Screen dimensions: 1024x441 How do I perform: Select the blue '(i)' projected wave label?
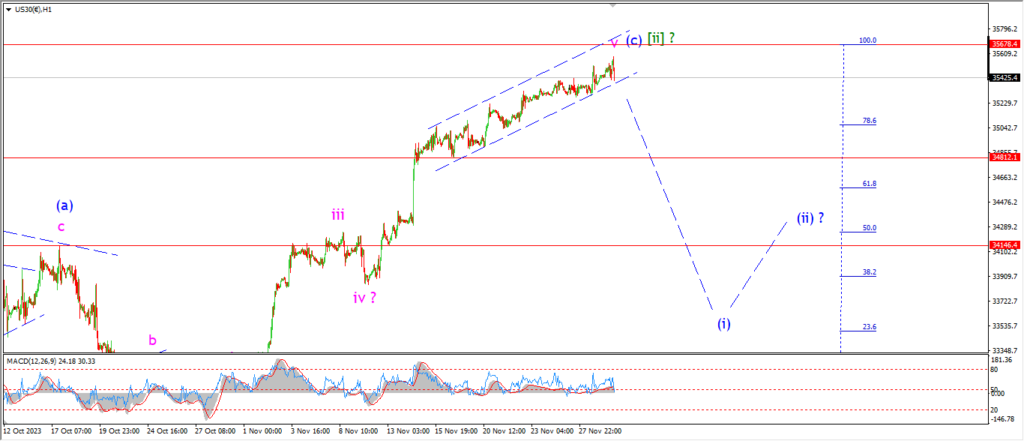point(724,322)
